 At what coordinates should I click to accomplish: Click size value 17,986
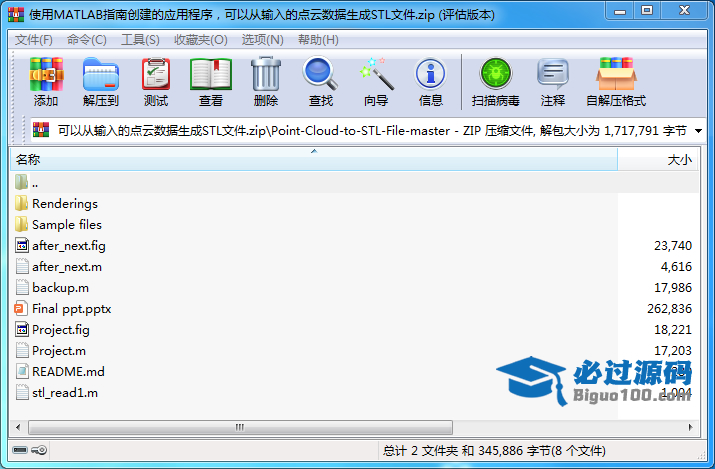673,288
